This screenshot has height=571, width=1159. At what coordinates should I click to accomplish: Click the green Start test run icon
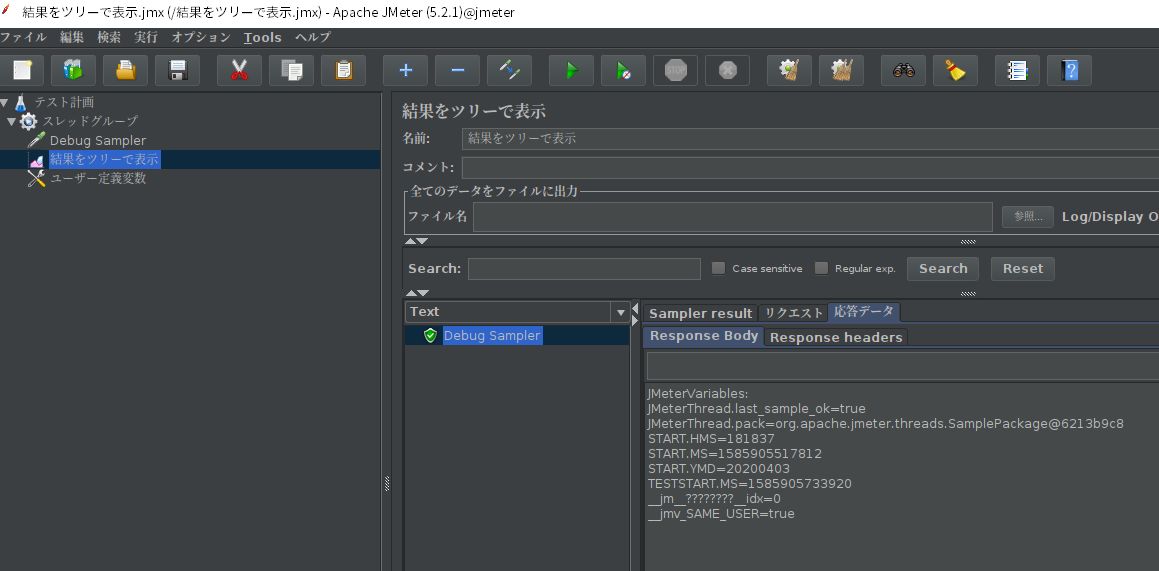[x=571, y=71]
